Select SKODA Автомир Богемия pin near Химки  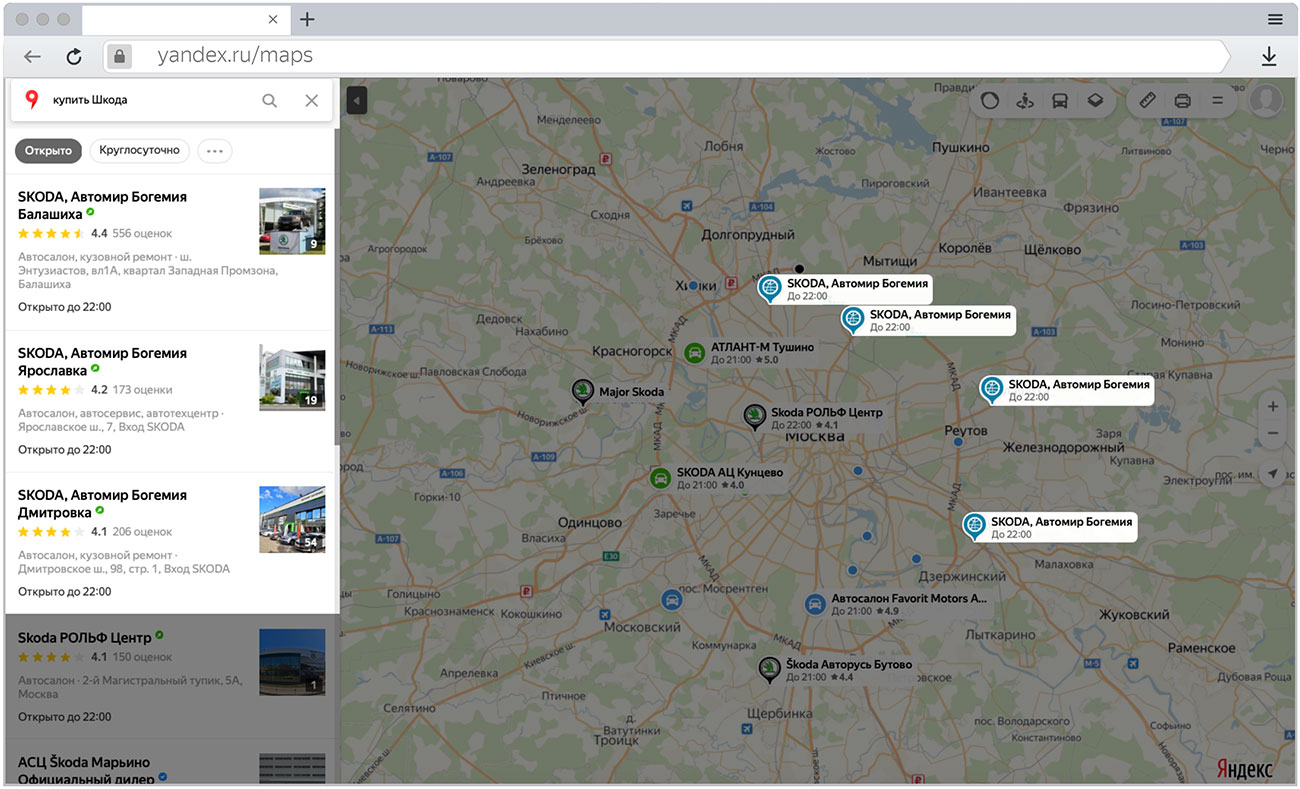[770, 289]
